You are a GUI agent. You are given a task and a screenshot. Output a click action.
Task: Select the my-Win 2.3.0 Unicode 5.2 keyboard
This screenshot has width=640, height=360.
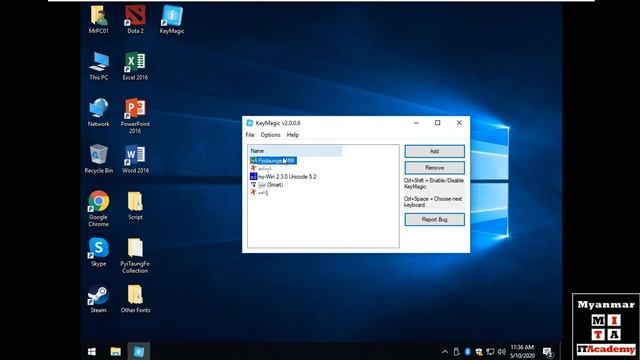click(283, 177)
